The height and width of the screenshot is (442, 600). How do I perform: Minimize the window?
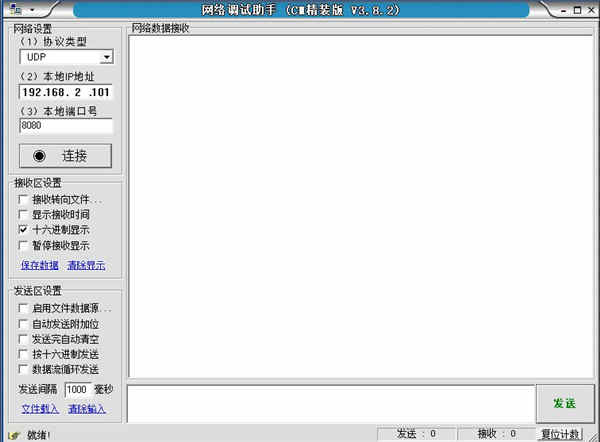click(564, 11)
